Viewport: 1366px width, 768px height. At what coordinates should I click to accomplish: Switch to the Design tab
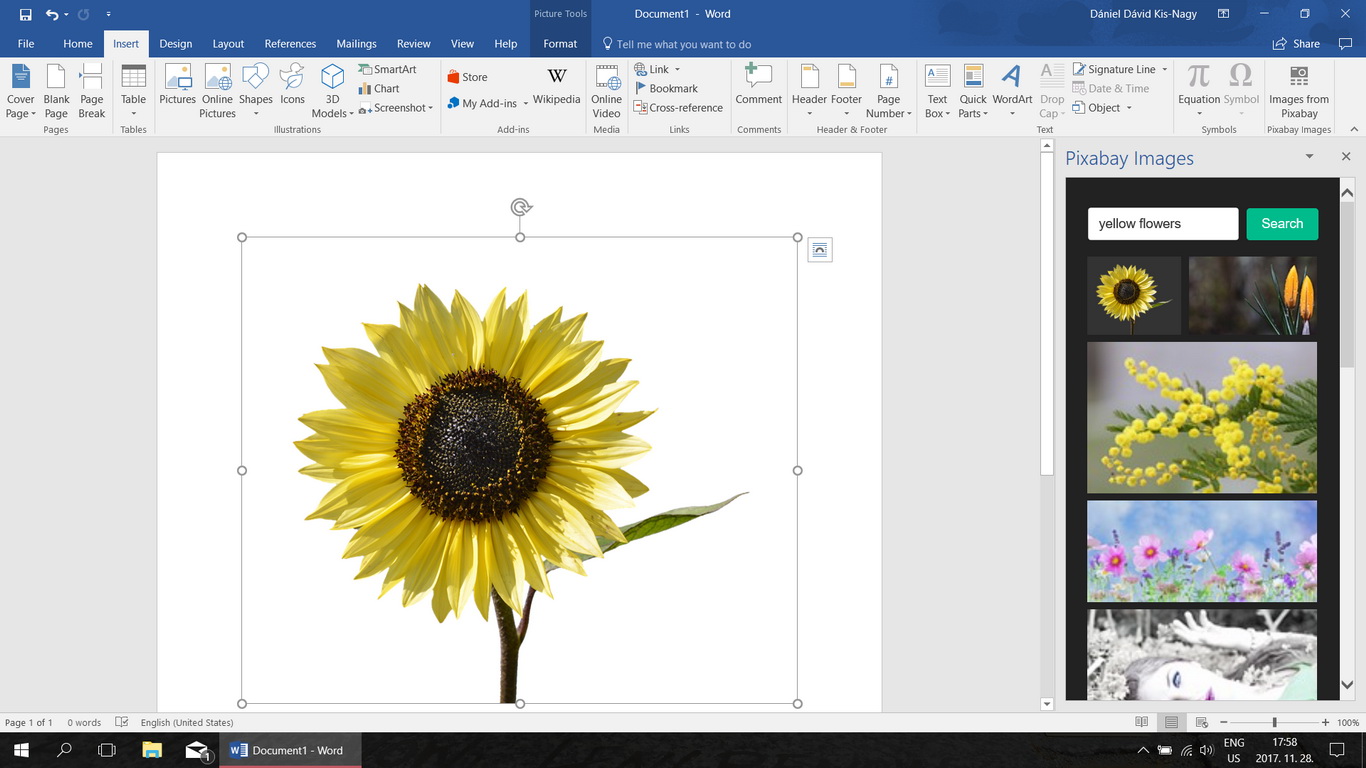coord(175,44)
